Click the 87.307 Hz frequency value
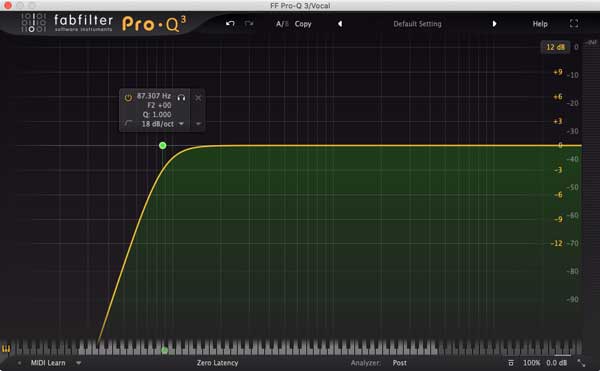600x371 pixels. 154,96
